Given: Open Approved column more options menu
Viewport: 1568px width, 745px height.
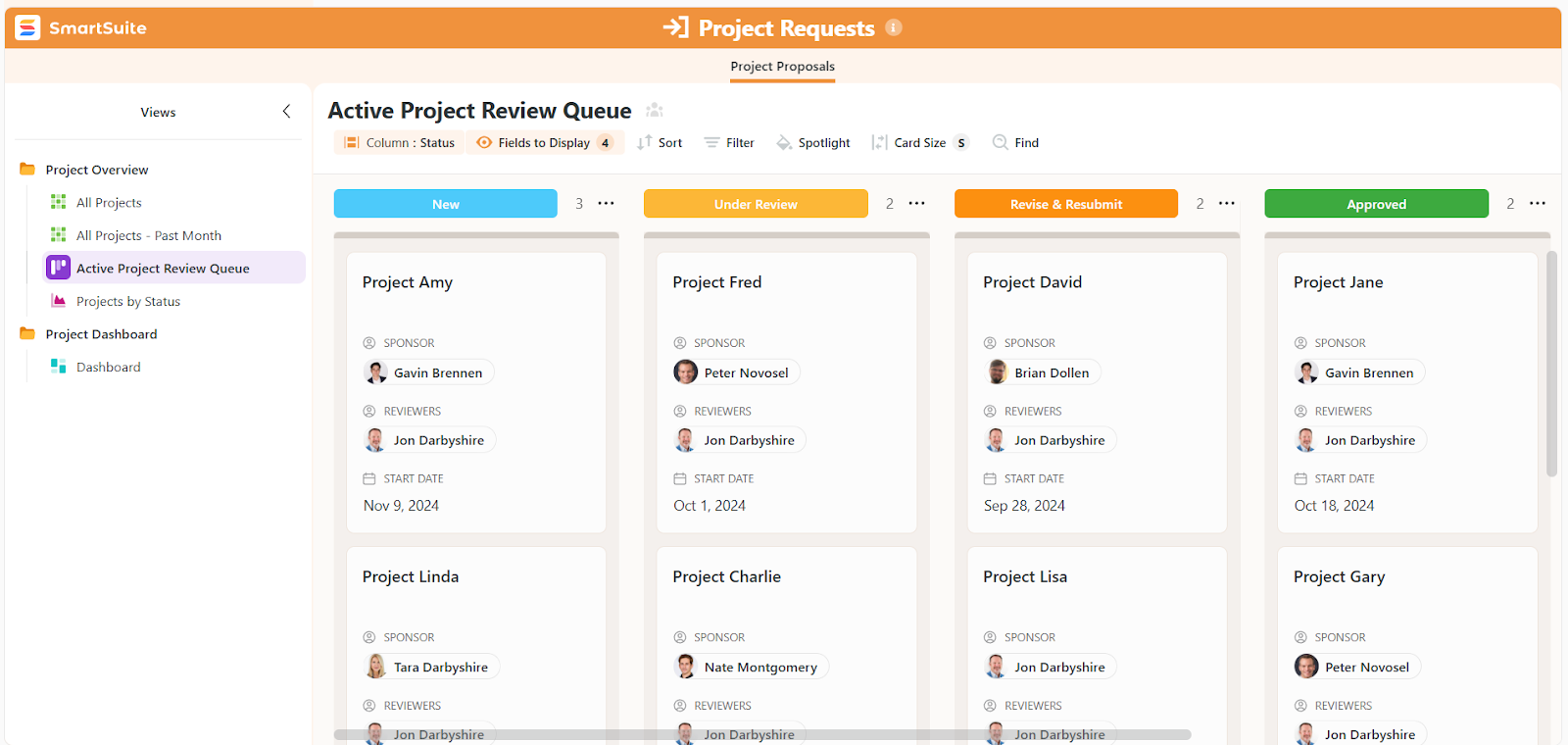Looking at the screenshot, I should click(1538, 204).
